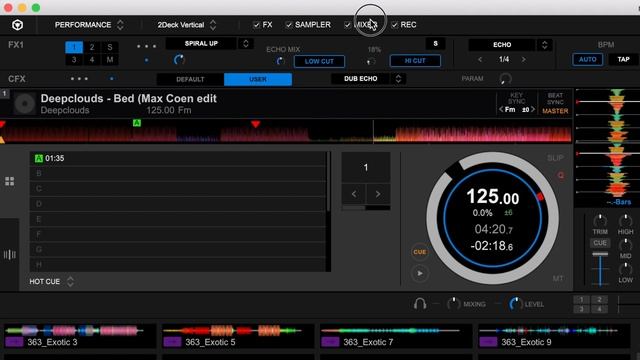
Task: Click the deck play button
Action: (420, 273)
